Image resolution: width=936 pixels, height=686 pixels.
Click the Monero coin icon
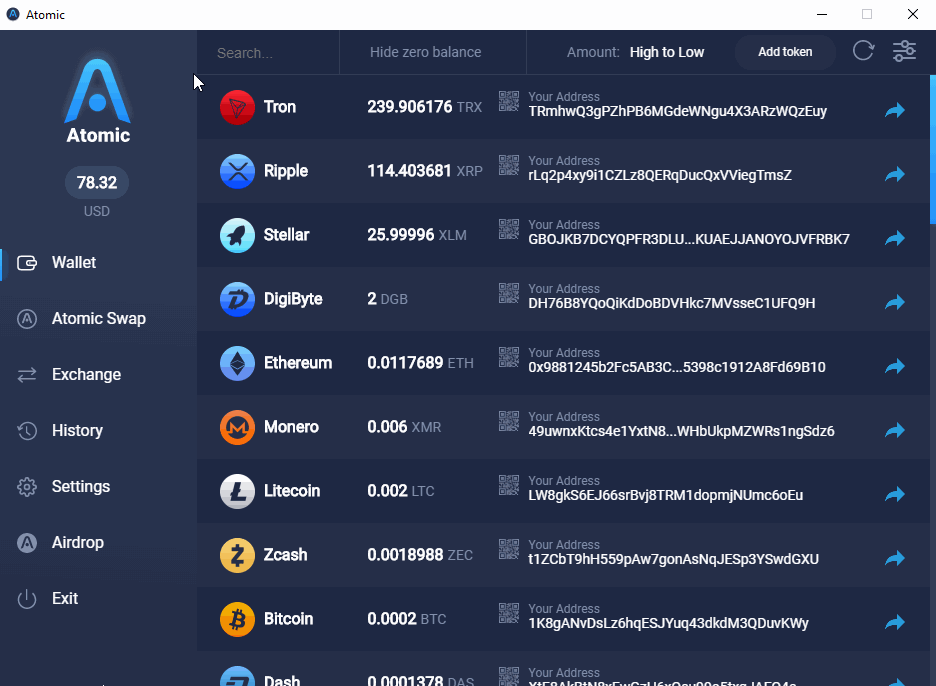pyautogui.click(x=237, y=427)
